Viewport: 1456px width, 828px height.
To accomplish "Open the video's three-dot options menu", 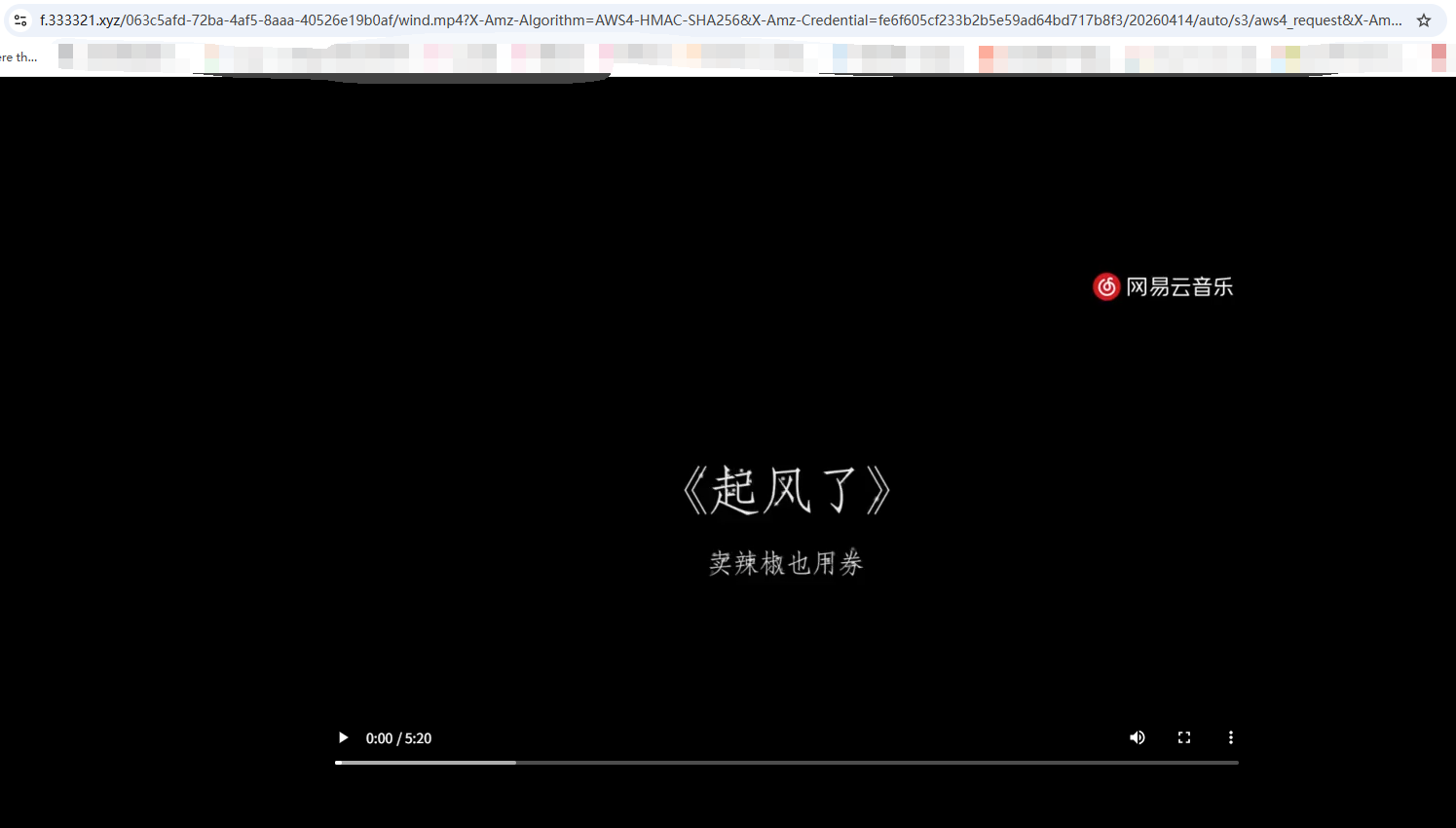I will tap(1230, 737).
